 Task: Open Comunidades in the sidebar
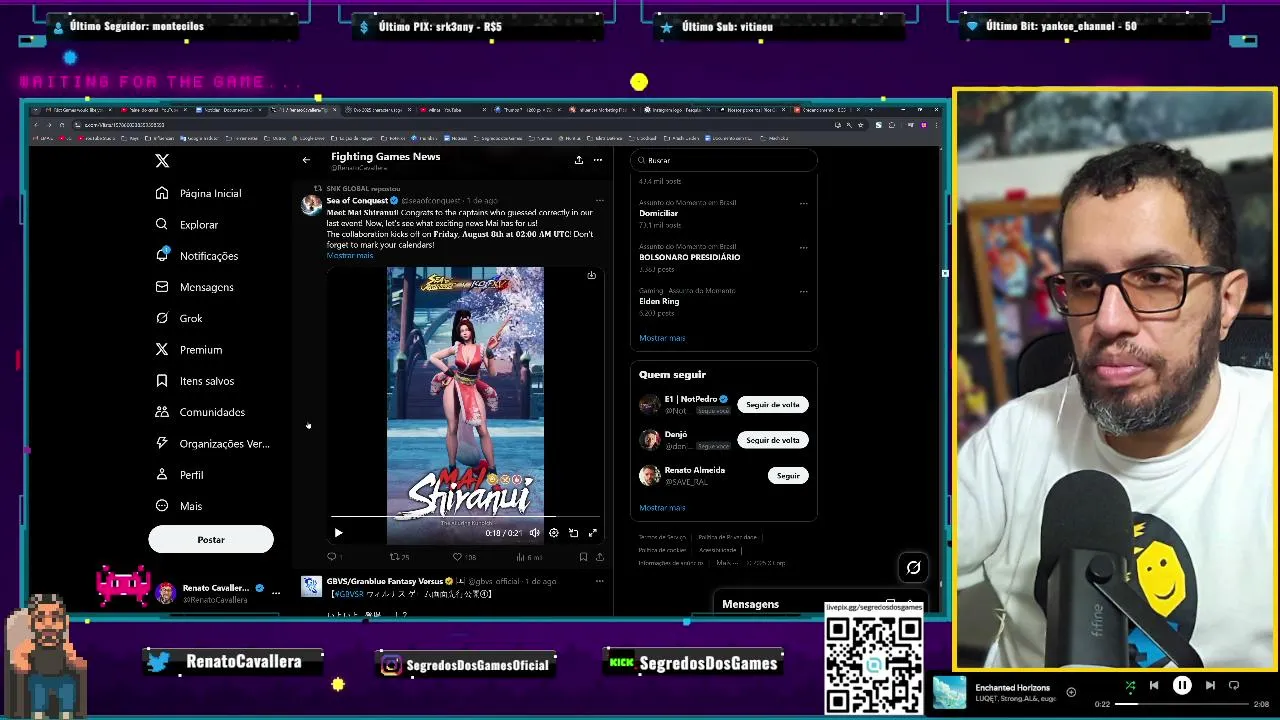pyautogui.click(x=200, y=412)
